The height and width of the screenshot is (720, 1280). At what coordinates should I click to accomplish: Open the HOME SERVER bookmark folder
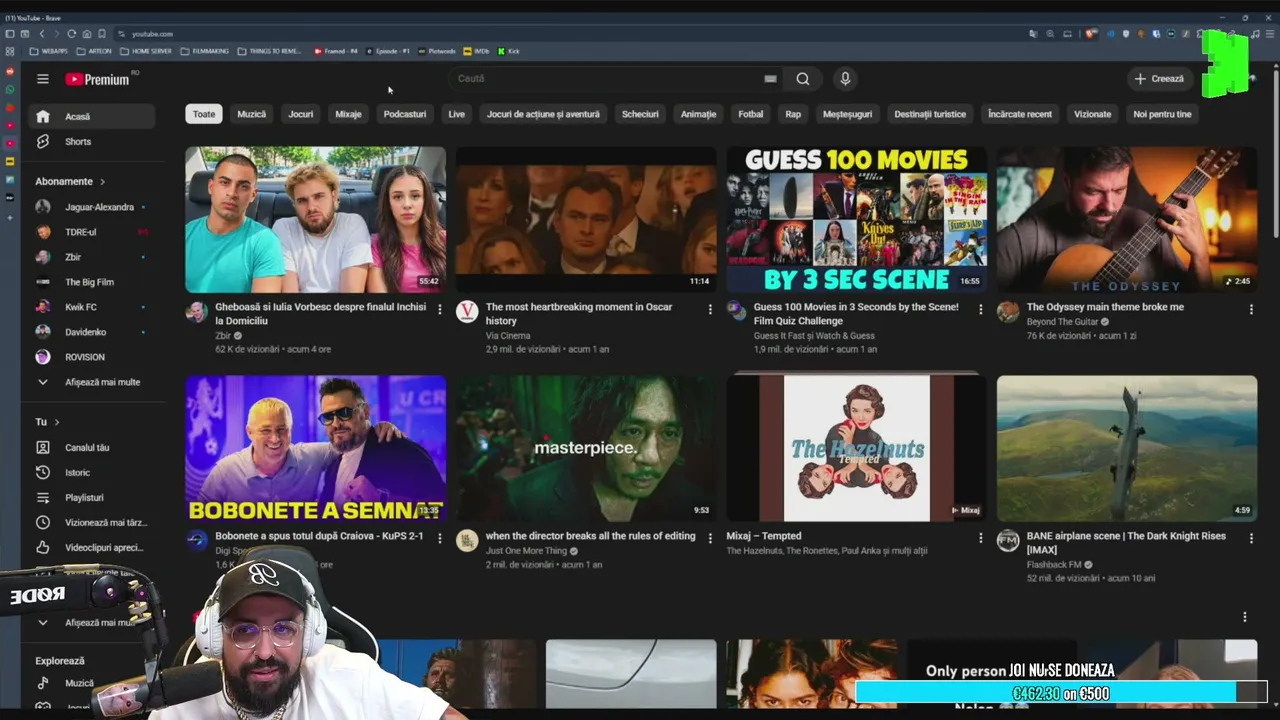tap(146, 51)
